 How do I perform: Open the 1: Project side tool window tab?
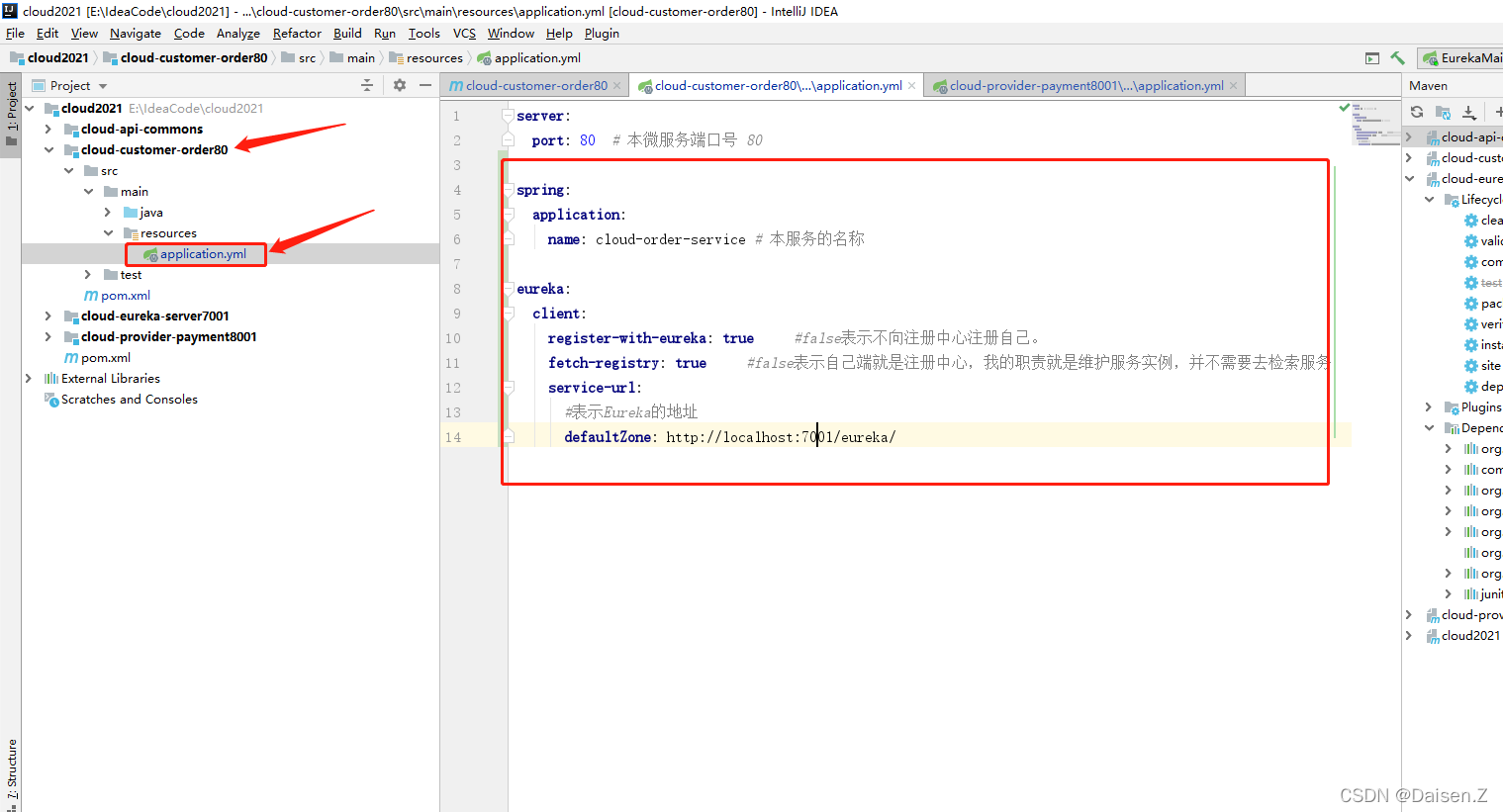[x=12, y=114]
